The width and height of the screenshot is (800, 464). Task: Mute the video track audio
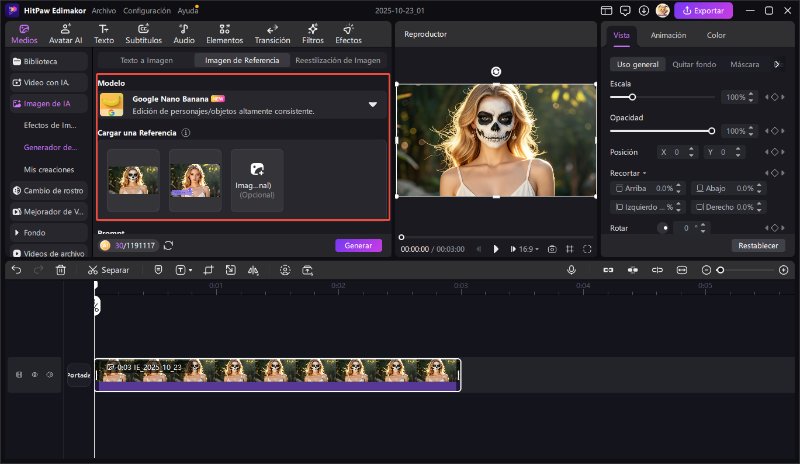point(51,375)
